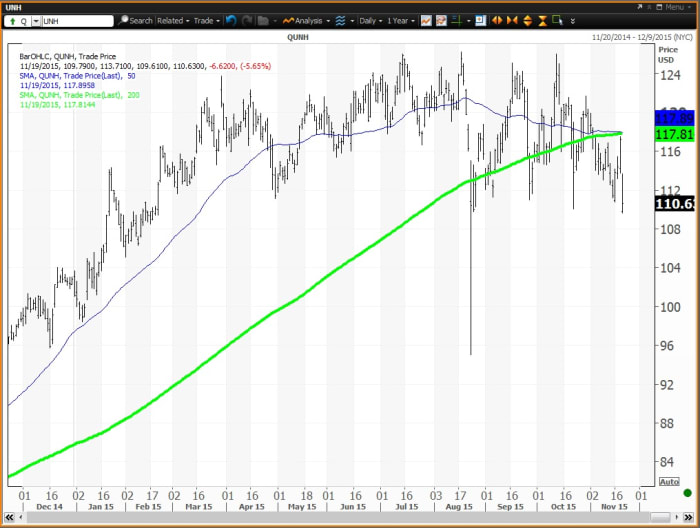Click the horizontal expand arrows icon
The width and height of the screenshot is (700, 528).
499,20
